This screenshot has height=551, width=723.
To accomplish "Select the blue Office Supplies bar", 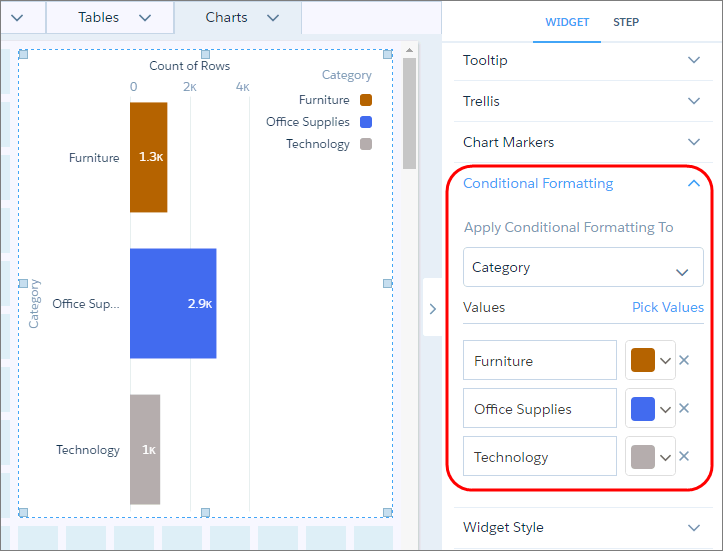I will (x=172, y=303).
